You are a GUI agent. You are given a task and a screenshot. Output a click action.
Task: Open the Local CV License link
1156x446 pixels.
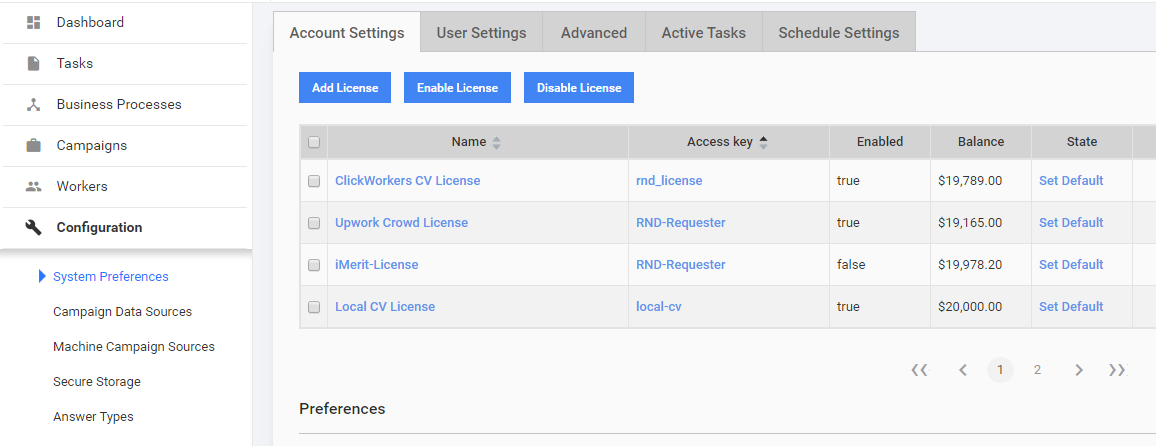(x=385, y=307)
